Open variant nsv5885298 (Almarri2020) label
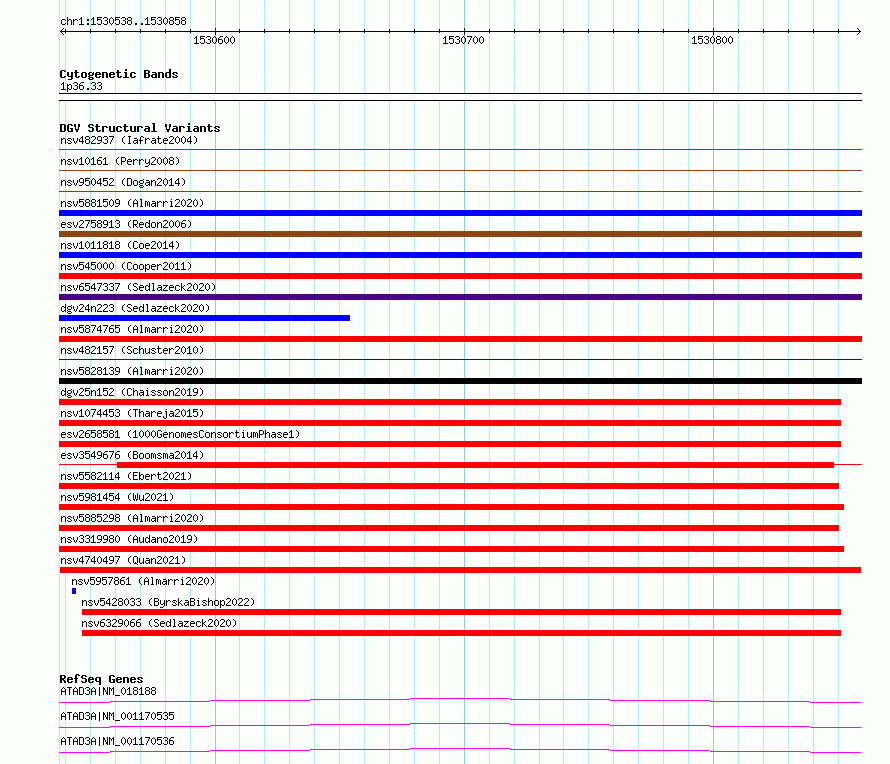The image size is (890, 764). [132, 518]
